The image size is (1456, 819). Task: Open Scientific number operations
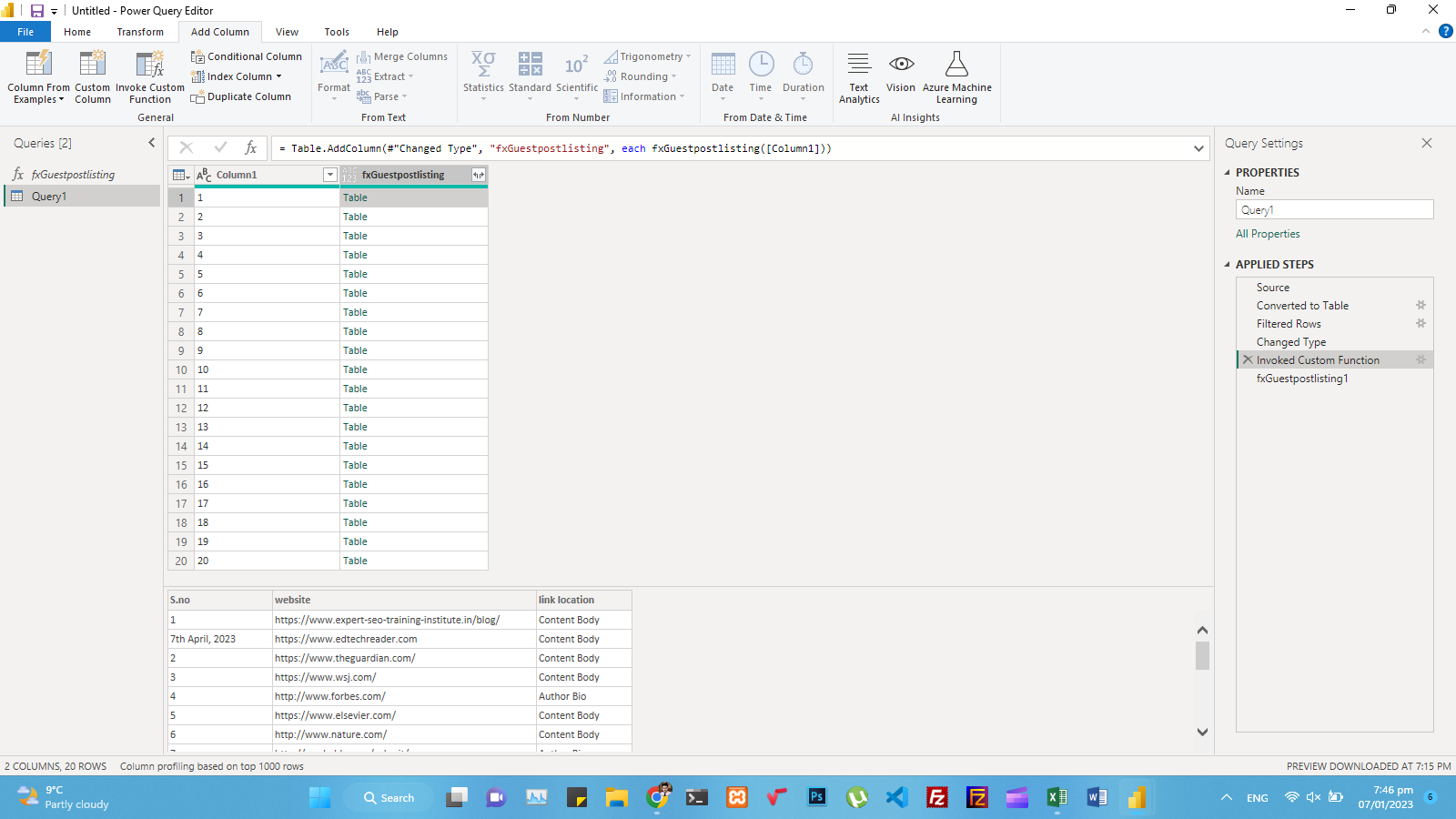click(x=577, y=75)
